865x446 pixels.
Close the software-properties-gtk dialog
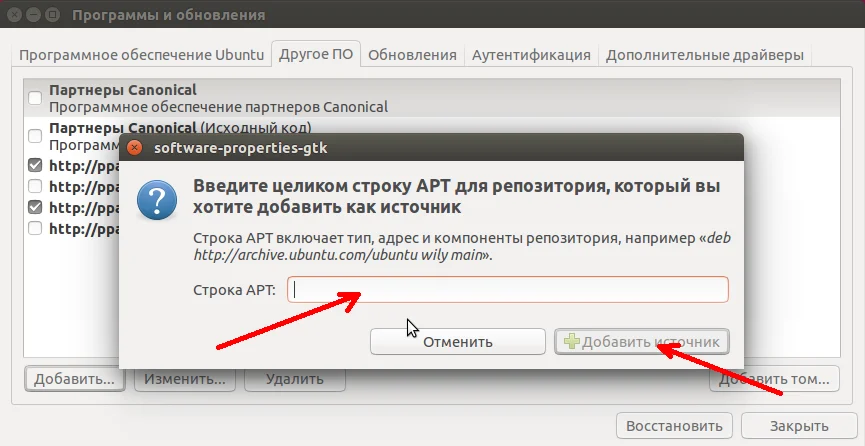(134, 148)
